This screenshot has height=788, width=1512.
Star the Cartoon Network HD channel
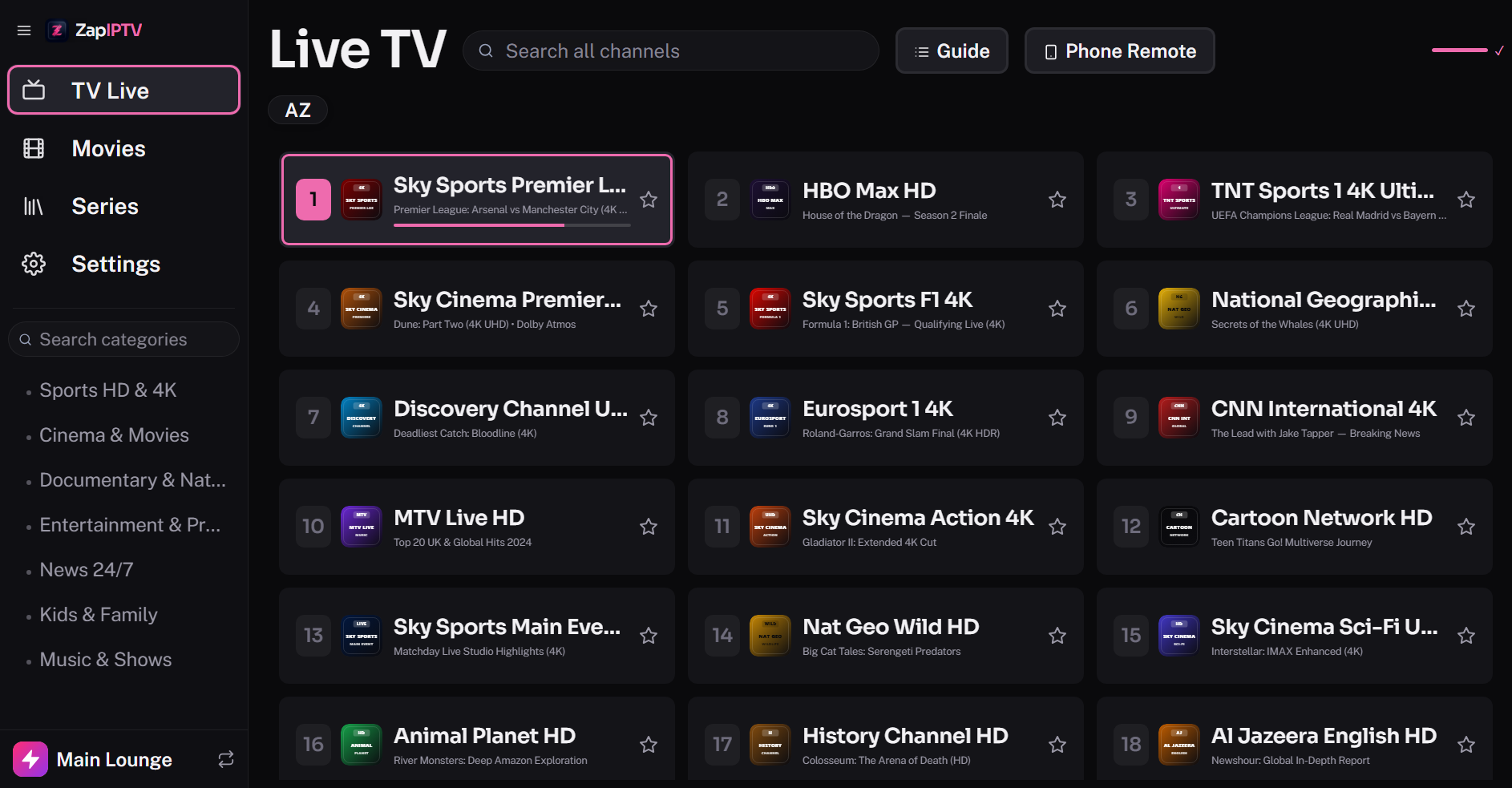point(1466,527)
